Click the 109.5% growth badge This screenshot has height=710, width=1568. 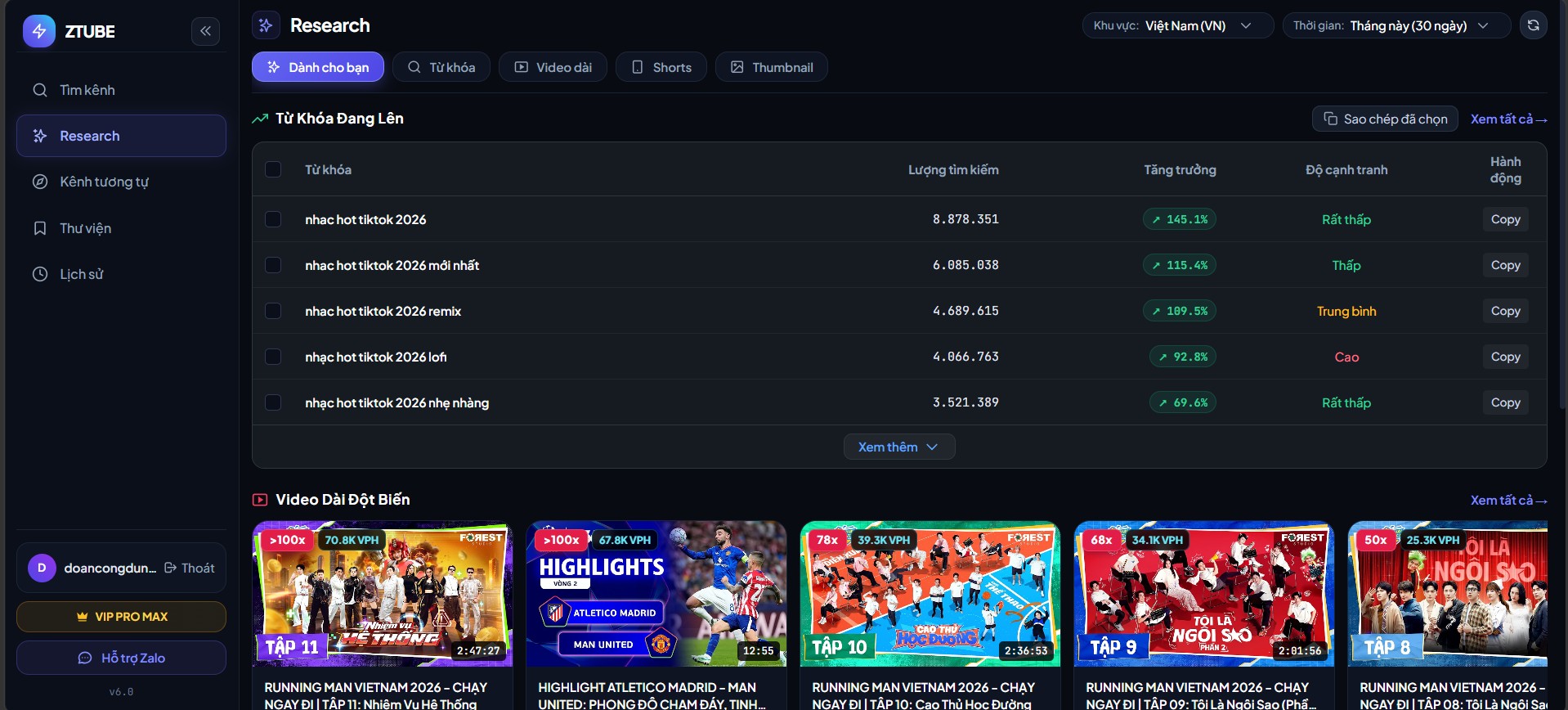pos(1179,311)
